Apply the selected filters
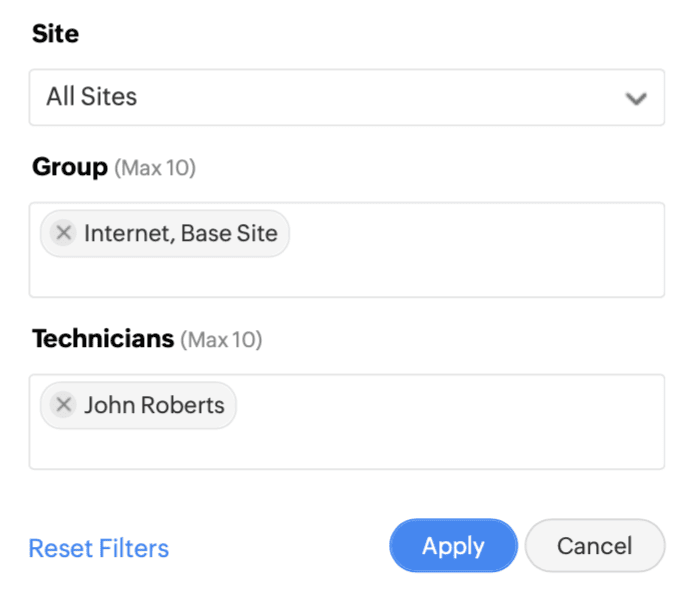This screenshot has height=590, width=688. 453,546
